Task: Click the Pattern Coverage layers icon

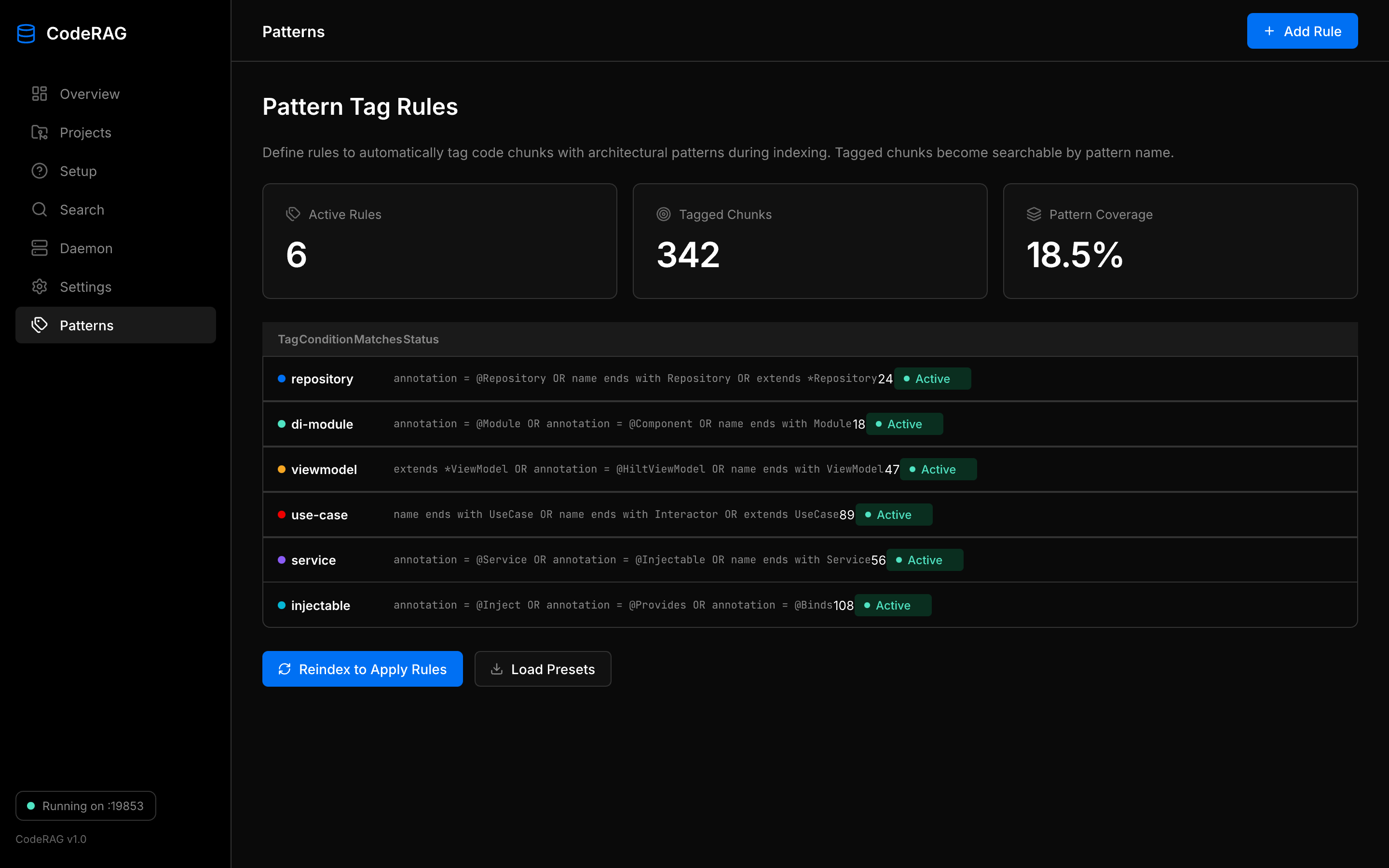Action: 1034,214
